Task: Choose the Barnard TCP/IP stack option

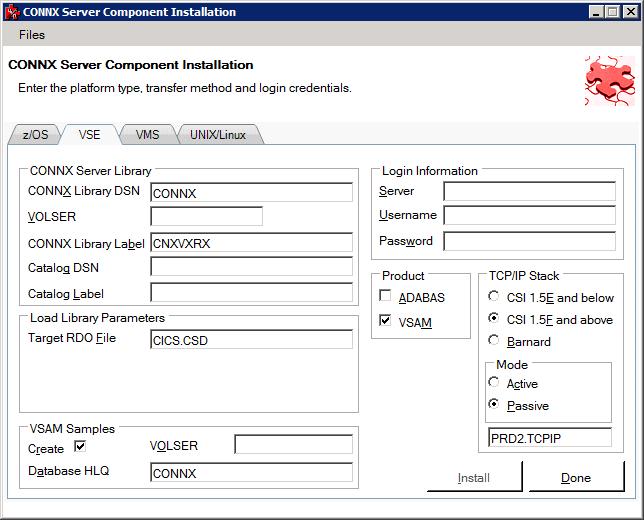Action: click(494, 341)
